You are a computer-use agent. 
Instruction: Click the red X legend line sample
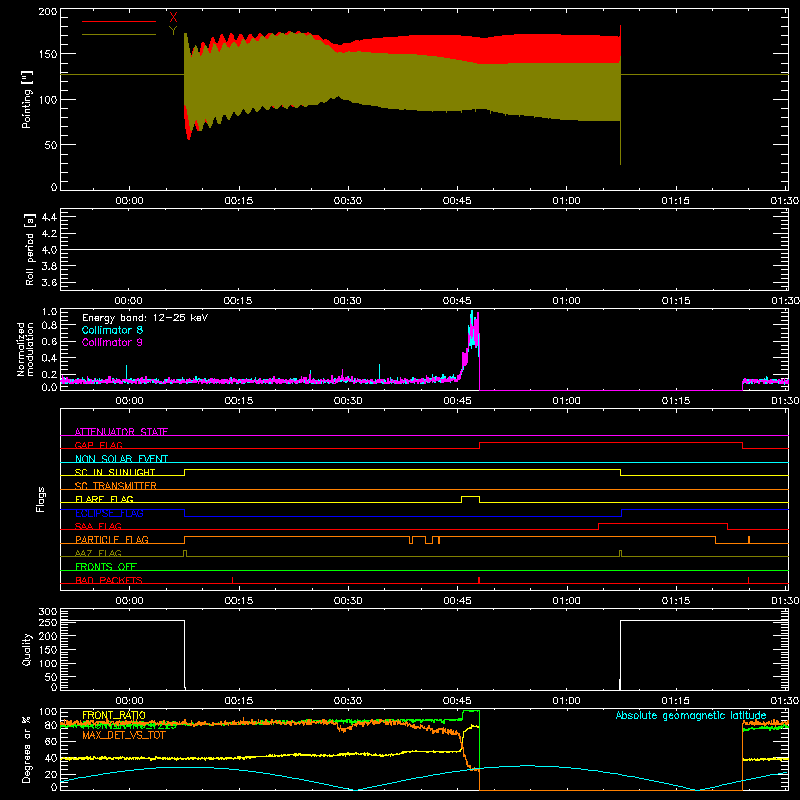click(119, 21)
